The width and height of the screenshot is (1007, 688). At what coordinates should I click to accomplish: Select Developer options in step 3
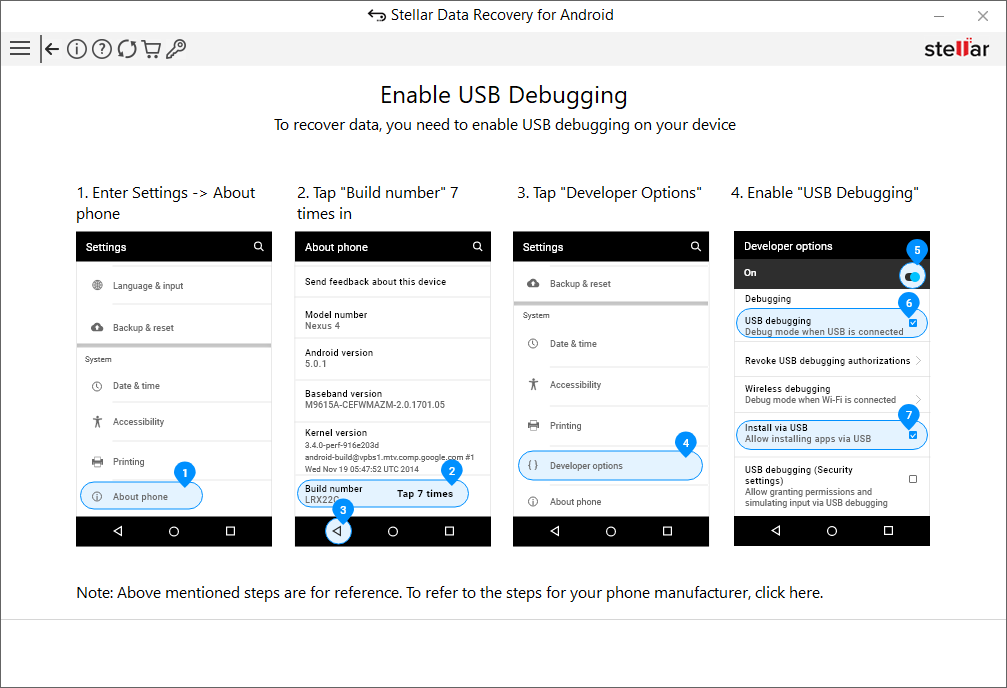point(609,466)
